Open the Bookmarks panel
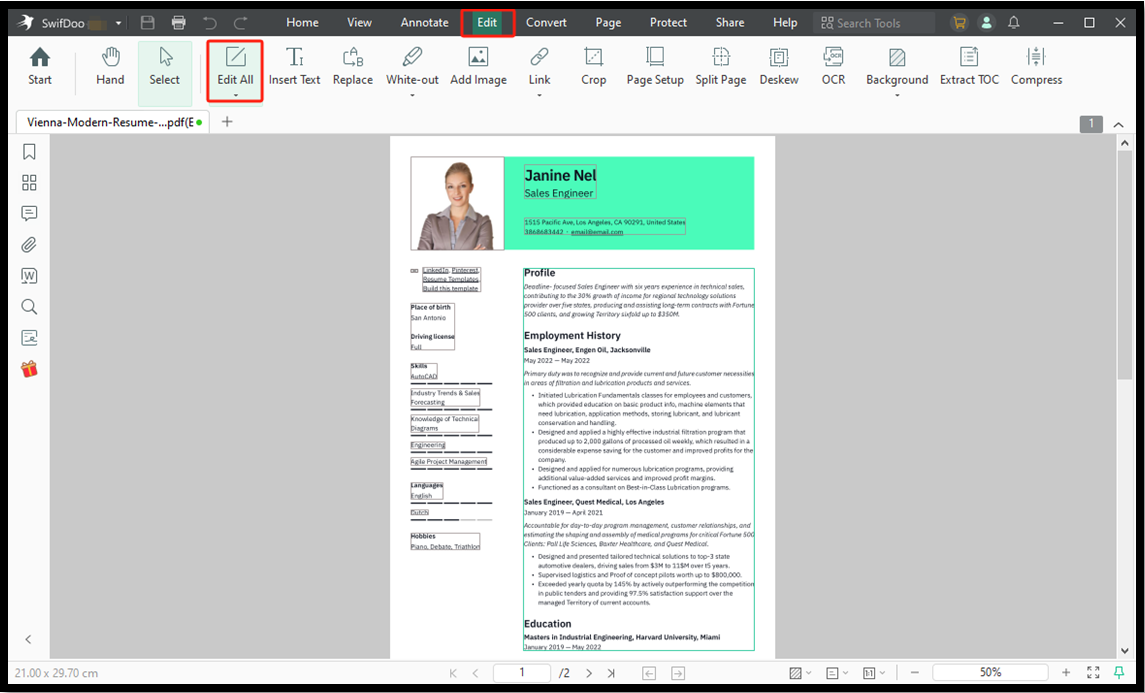Viewport: 1145px width, 693px height. point(28,151)
